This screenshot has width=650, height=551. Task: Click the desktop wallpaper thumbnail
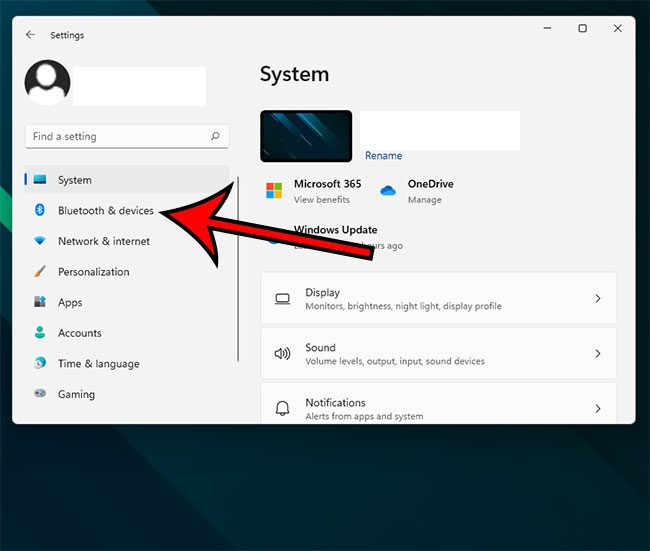pyautogui.click(x=306, y=136)
